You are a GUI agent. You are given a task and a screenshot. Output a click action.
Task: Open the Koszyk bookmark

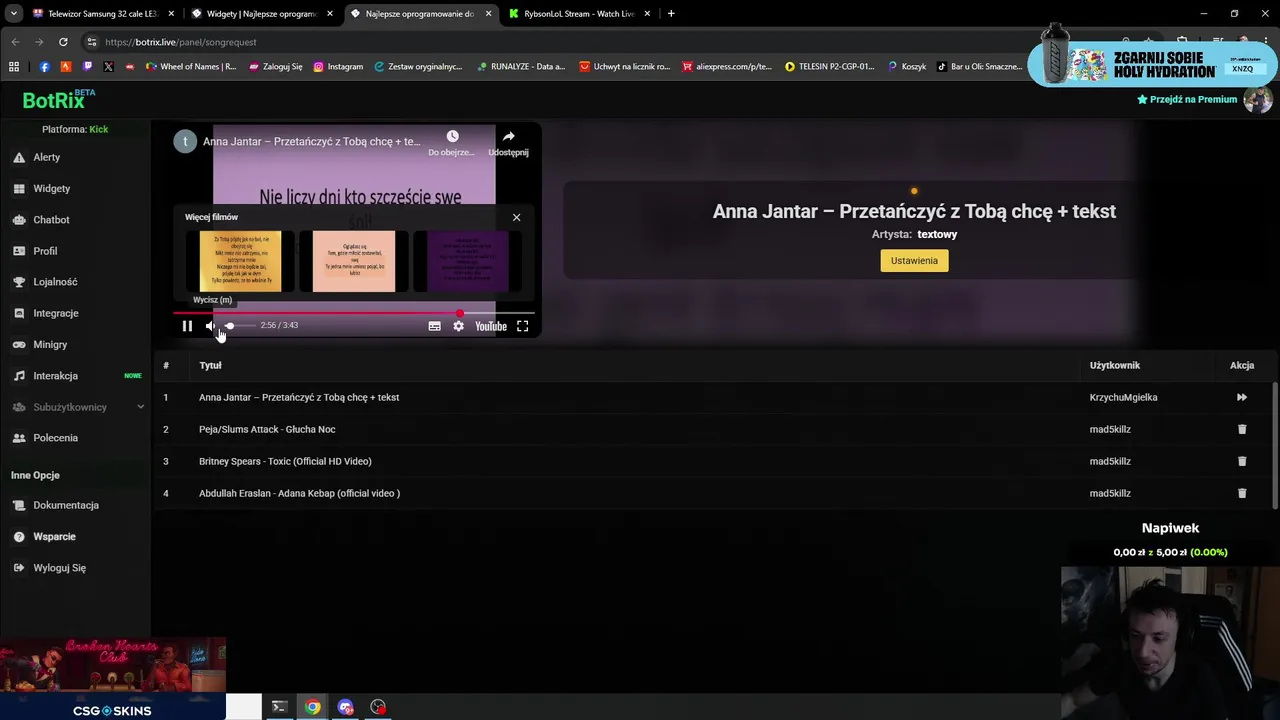point(907,67)
